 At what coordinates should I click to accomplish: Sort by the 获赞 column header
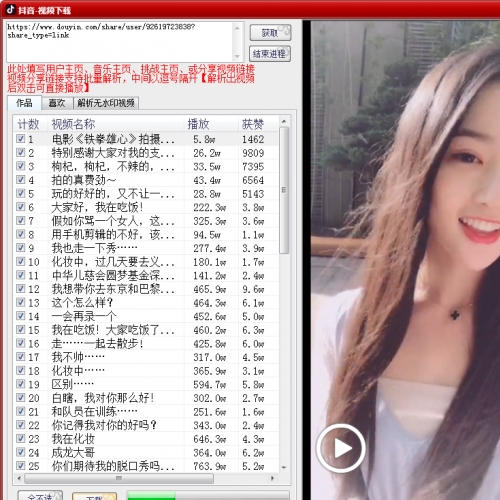[258, 124]
